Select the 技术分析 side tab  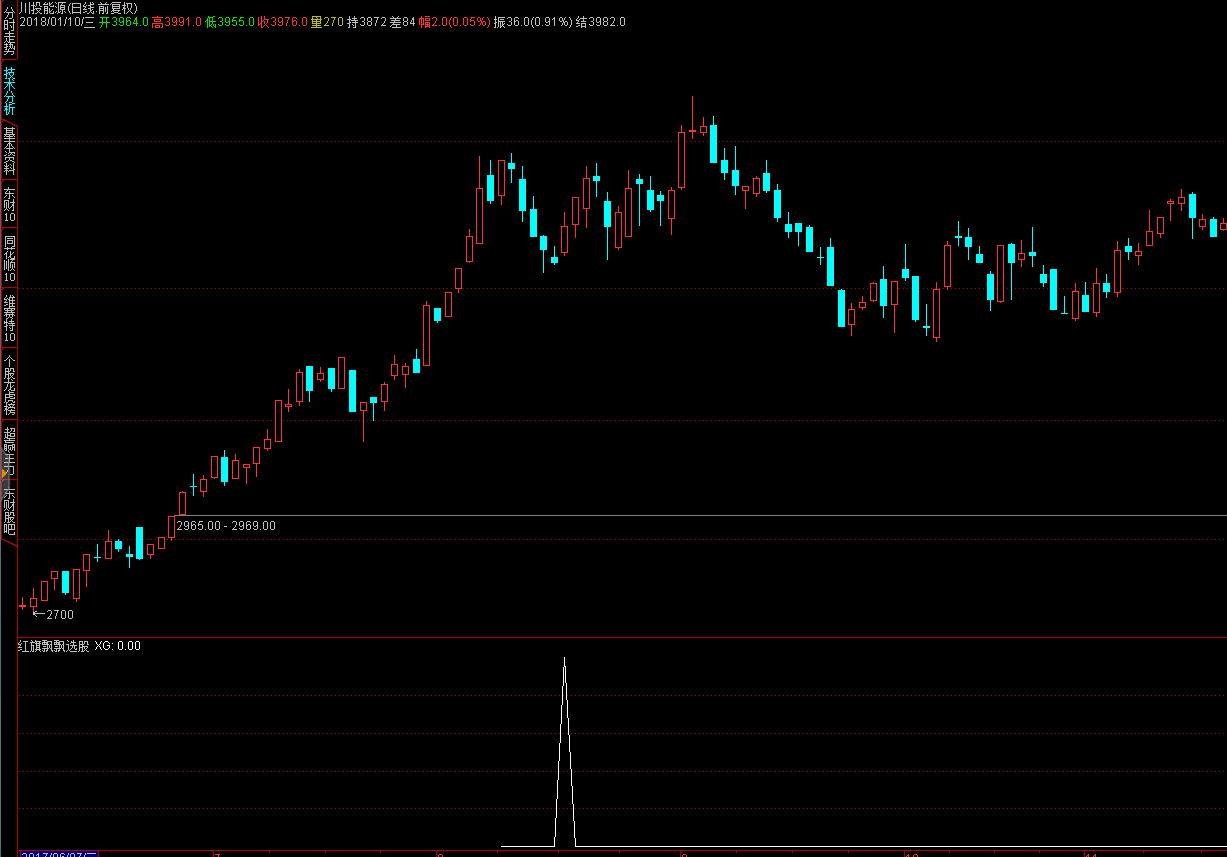pos(9,92)
